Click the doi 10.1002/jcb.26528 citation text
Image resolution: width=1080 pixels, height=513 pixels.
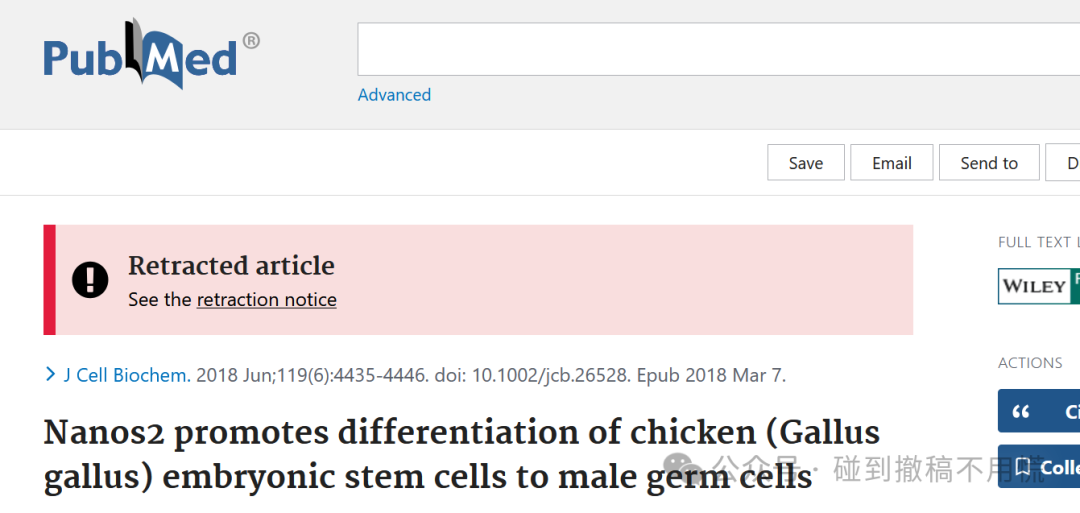point(531,375)
